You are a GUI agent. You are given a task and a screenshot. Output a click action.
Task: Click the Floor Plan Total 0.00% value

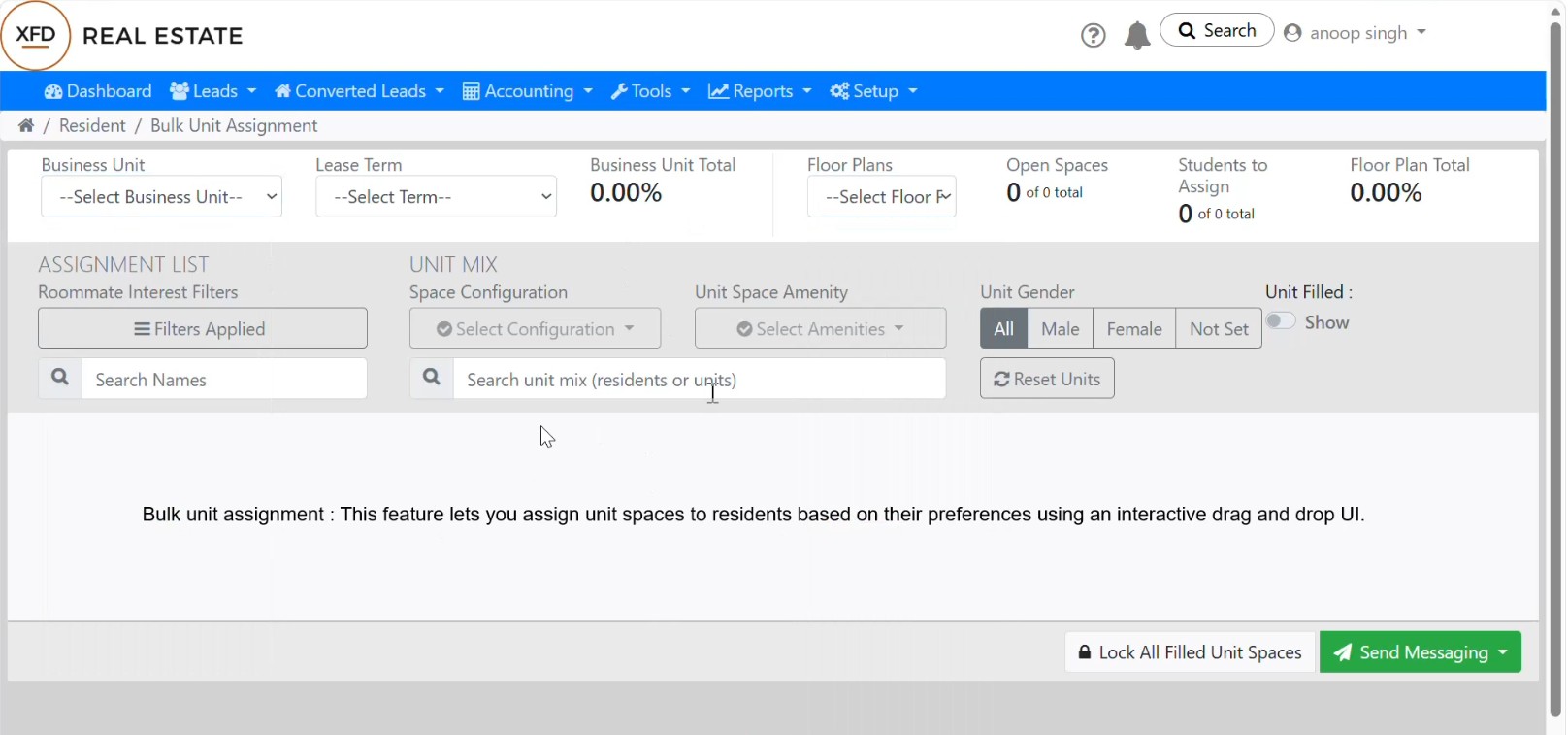pos(1386,193)
